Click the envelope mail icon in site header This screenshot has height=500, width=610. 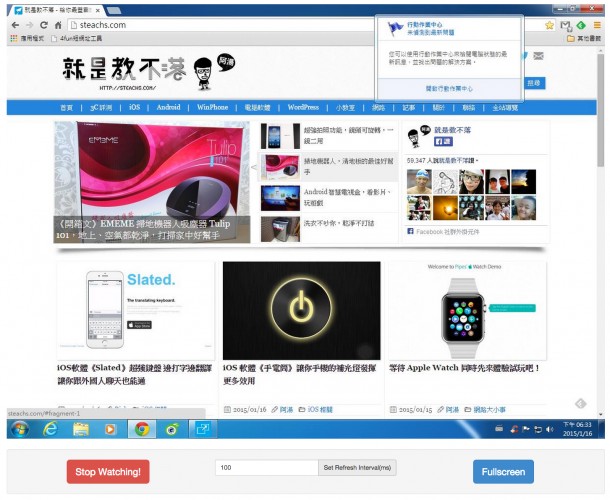538,56
